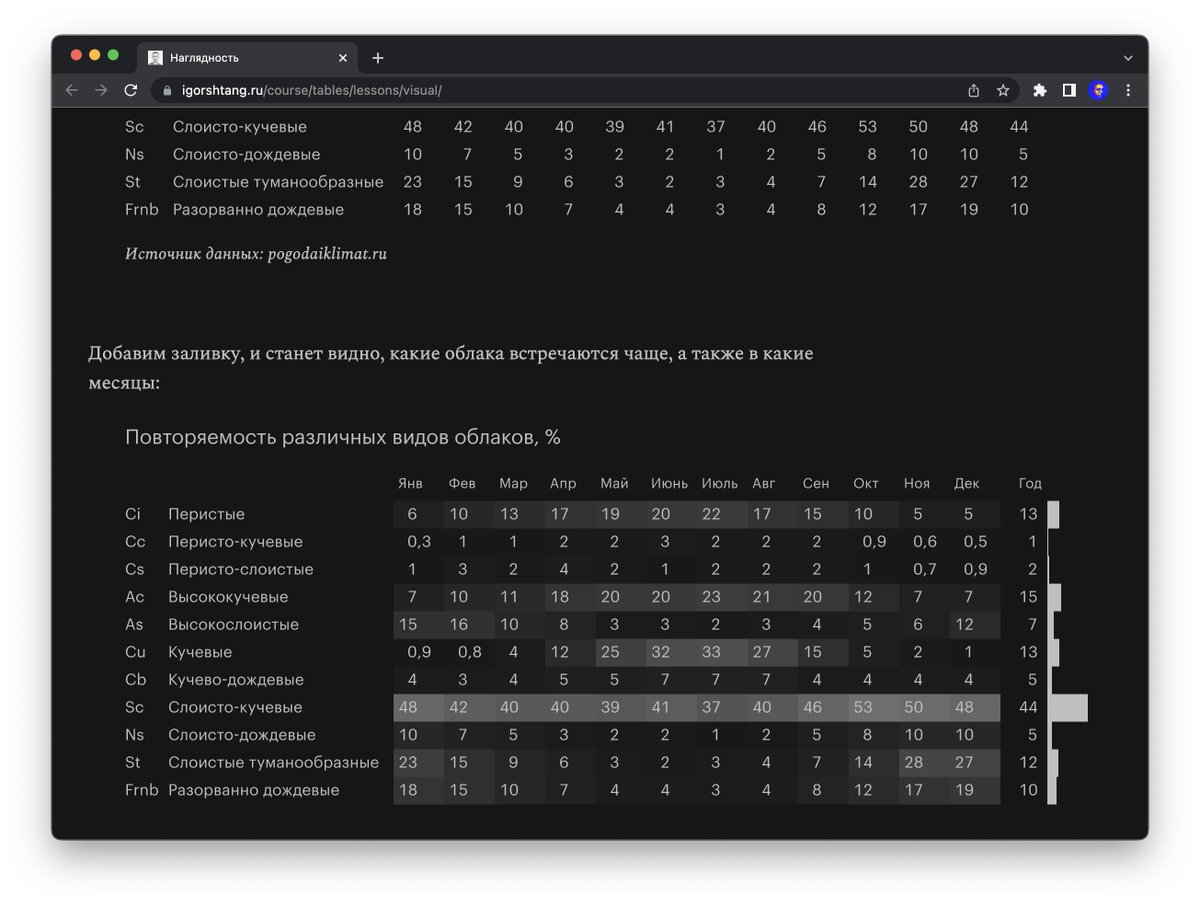
Task: Click the 'Источник данных: pogodaiklimat.ru' caption
Action: point(256,254)
